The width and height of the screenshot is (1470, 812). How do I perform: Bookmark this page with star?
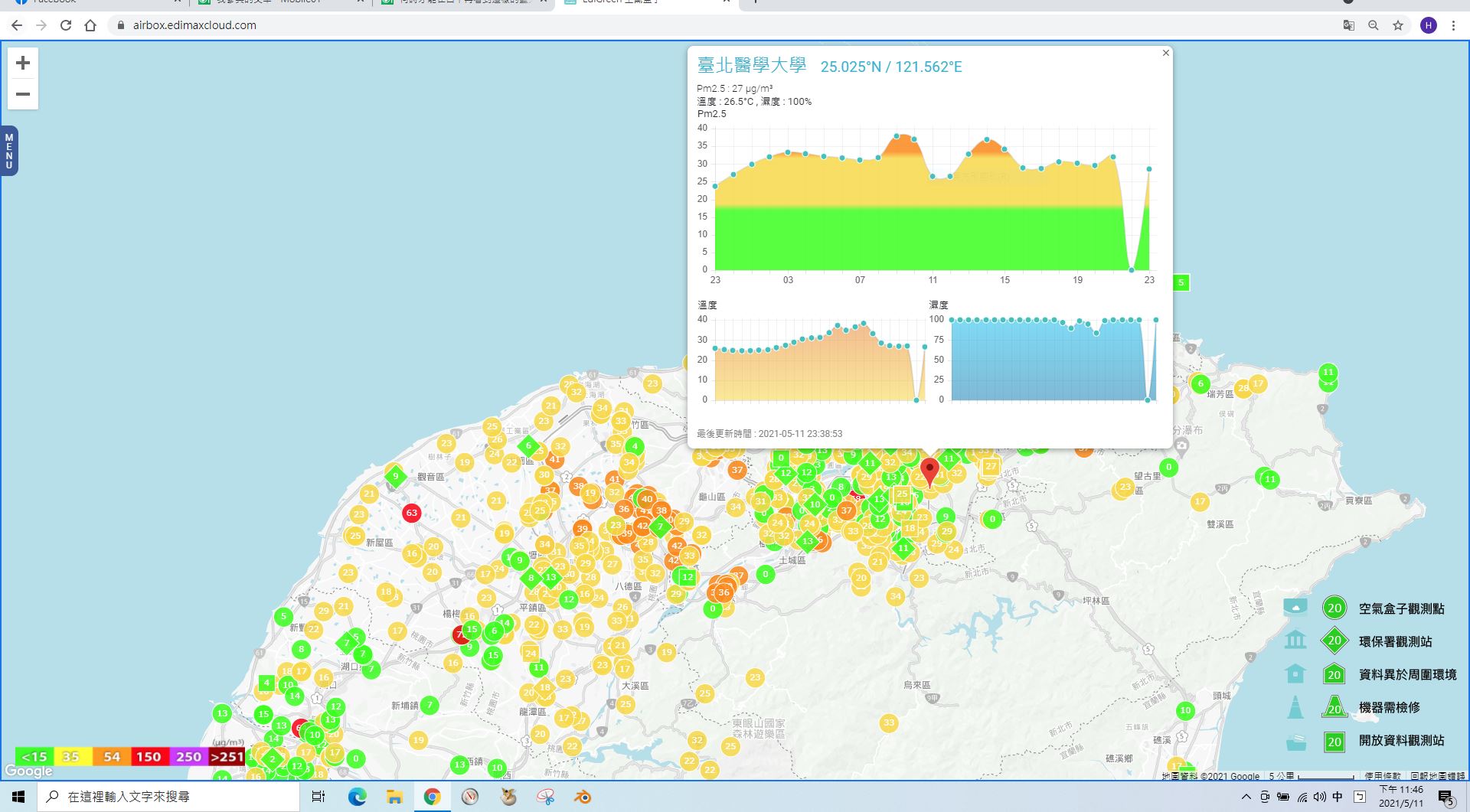tap(1398, 25)
